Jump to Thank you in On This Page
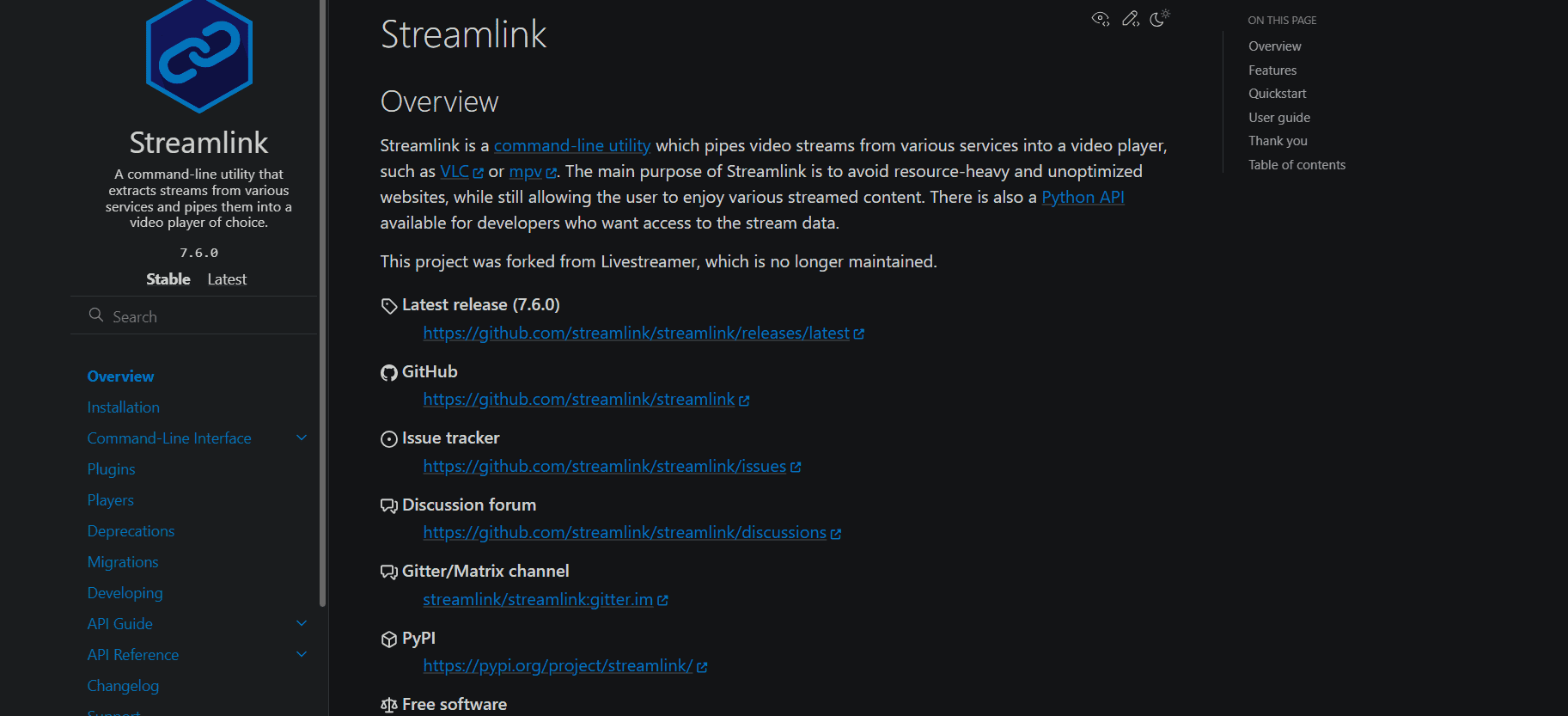The height and width of the screenshot is (716, 1568). click(x=1278, y=141)
